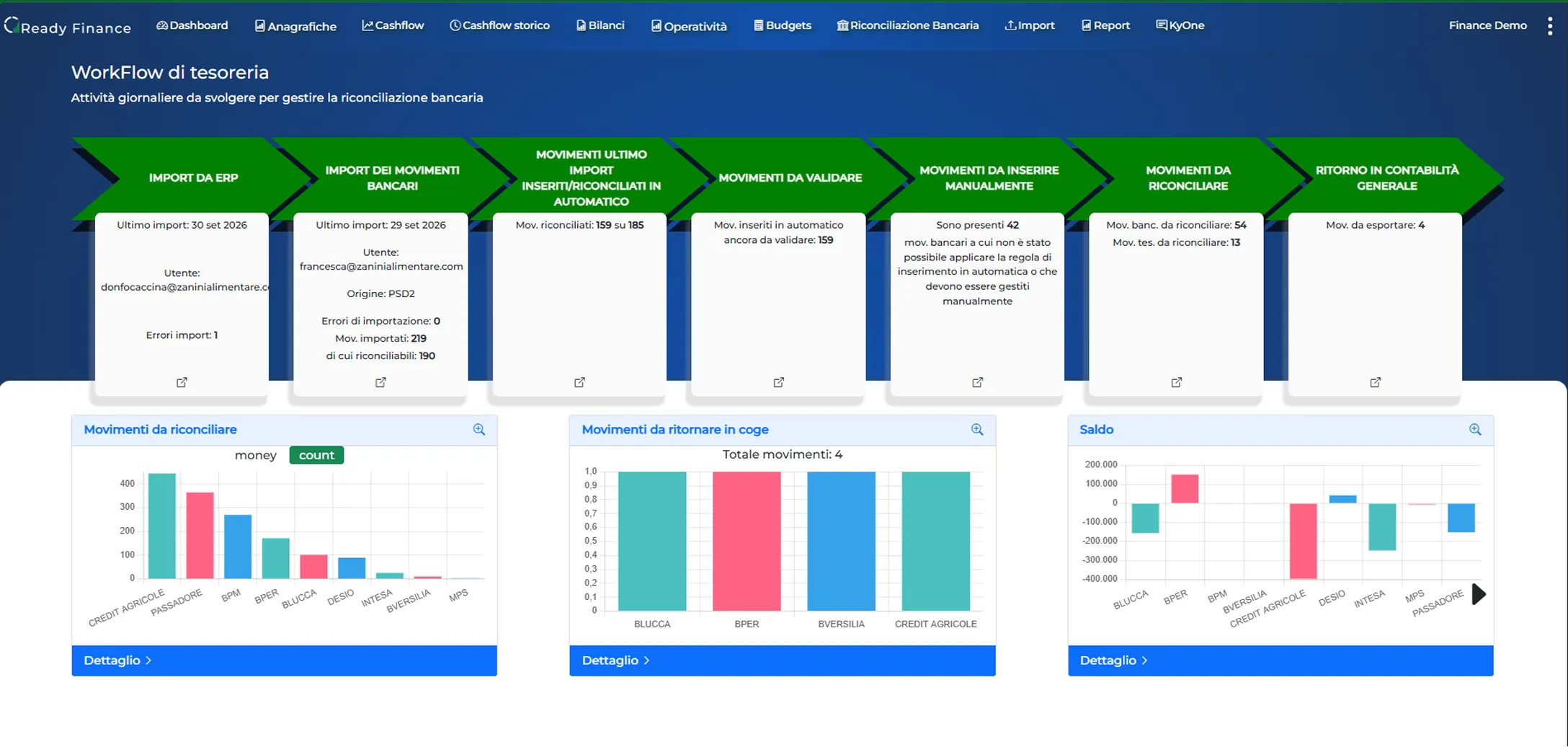Open the Operatività menu

(689, 26)
